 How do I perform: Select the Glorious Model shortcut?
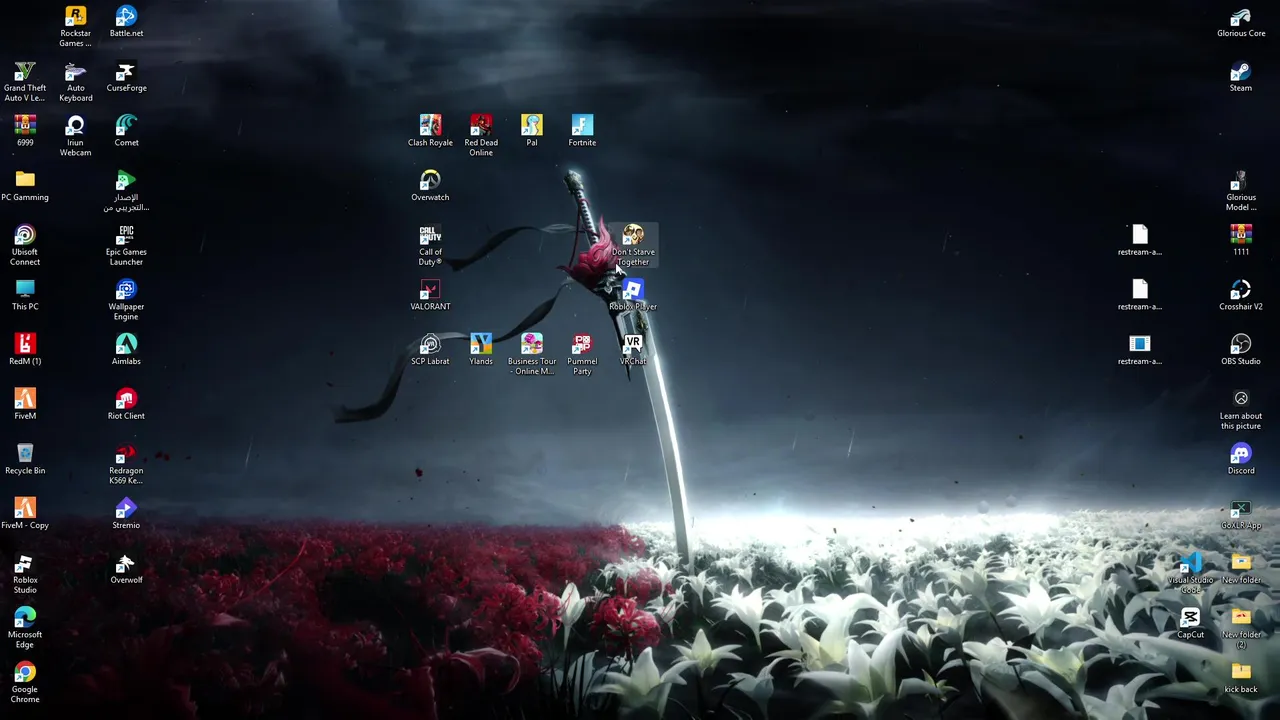pos(1241,190)
